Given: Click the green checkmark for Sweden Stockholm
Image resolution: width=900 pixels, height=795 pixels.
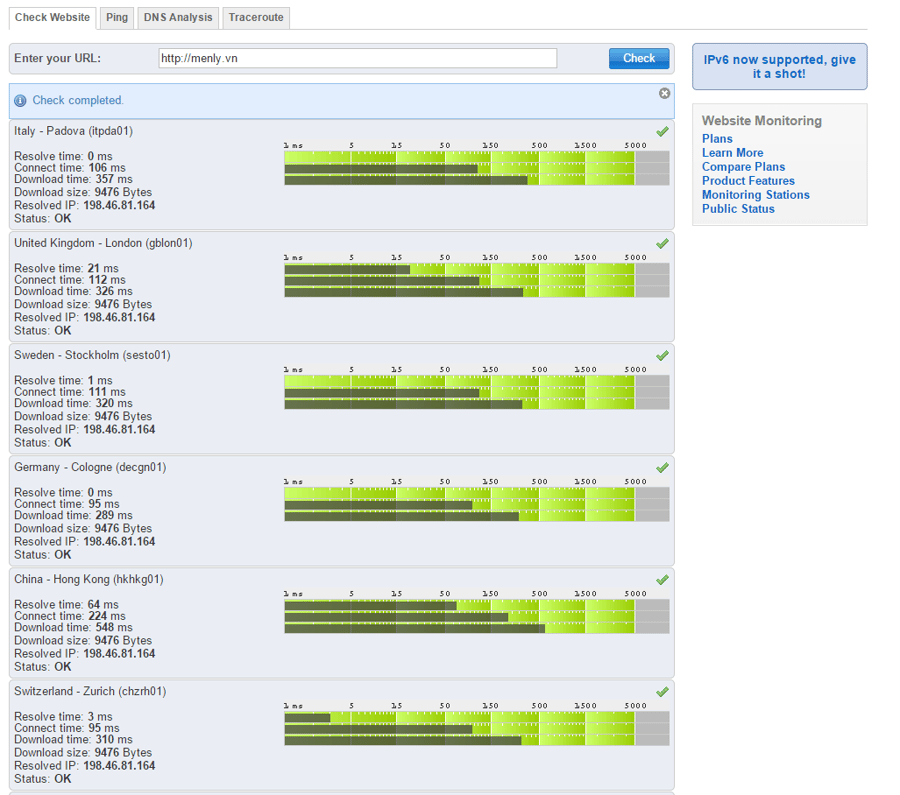Looking at the screenshot, I should tap(662, 355).
